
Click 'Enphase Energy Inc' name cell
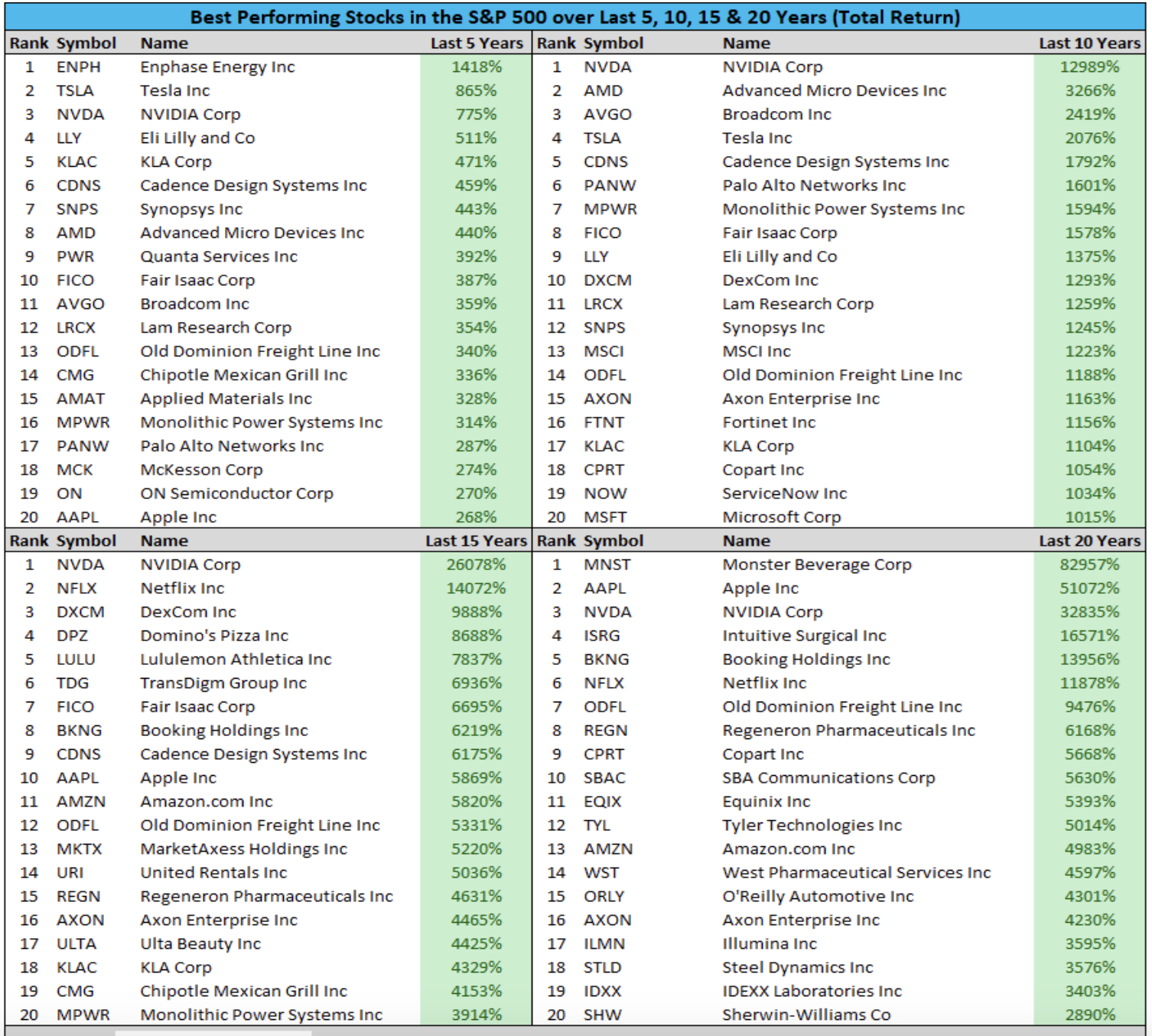[x=217, y=67]
